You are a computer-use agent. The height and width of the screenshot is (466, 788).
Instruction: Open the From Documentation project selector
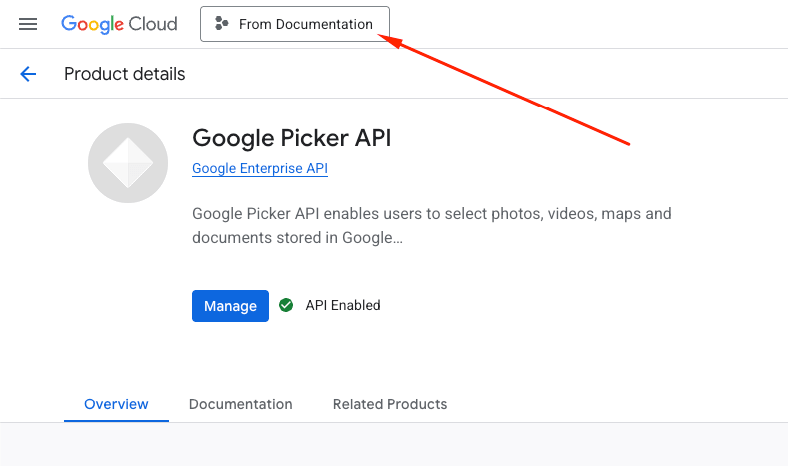click(x=295, y=24)
